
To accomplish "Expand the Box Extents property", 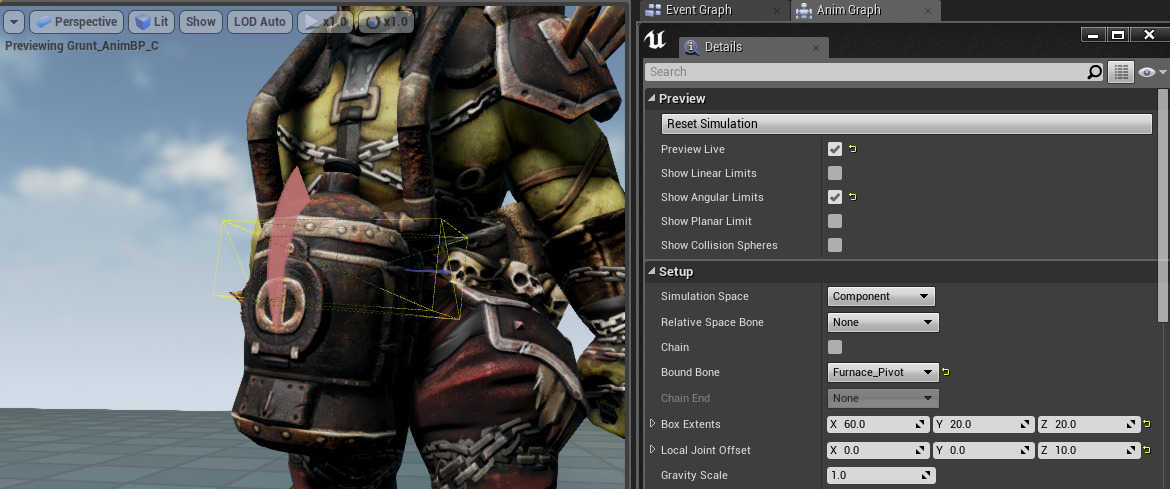I will (652, 424).
